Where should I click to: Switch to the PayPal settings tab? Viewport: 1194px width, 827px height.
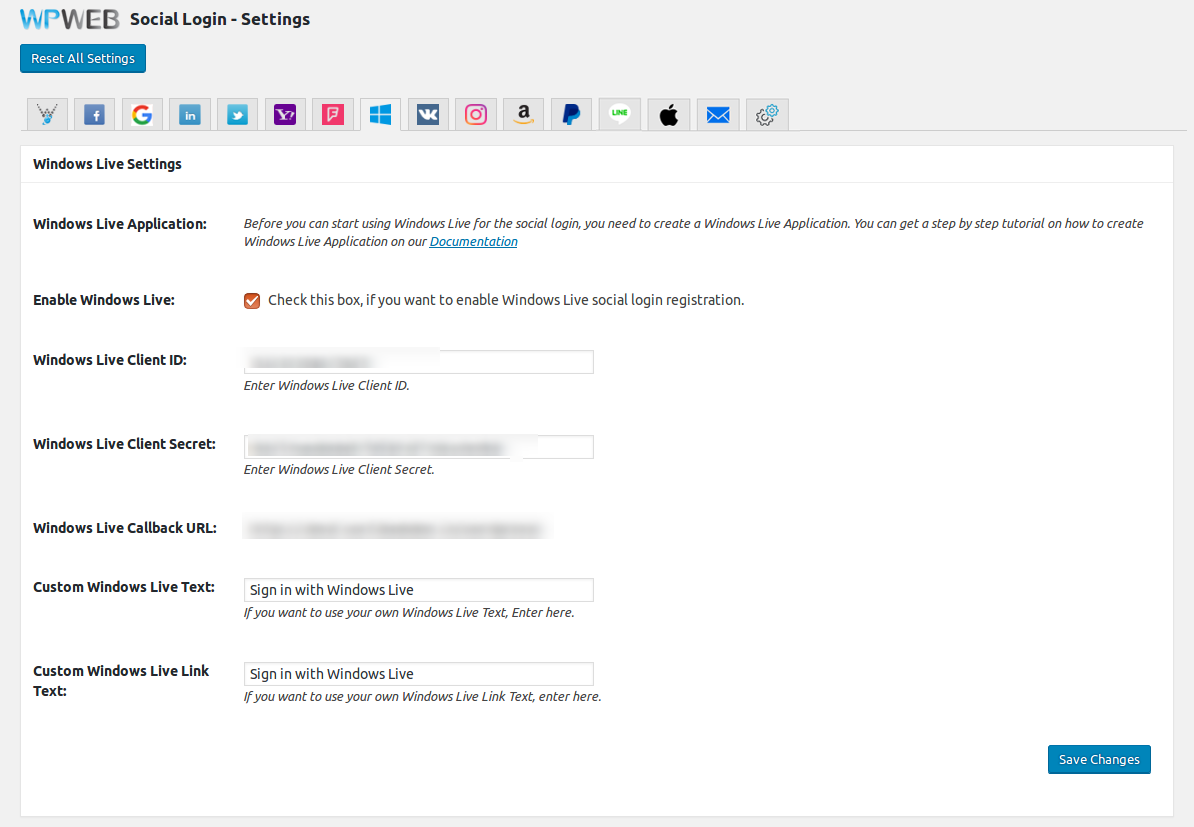(x=571, y=115)
